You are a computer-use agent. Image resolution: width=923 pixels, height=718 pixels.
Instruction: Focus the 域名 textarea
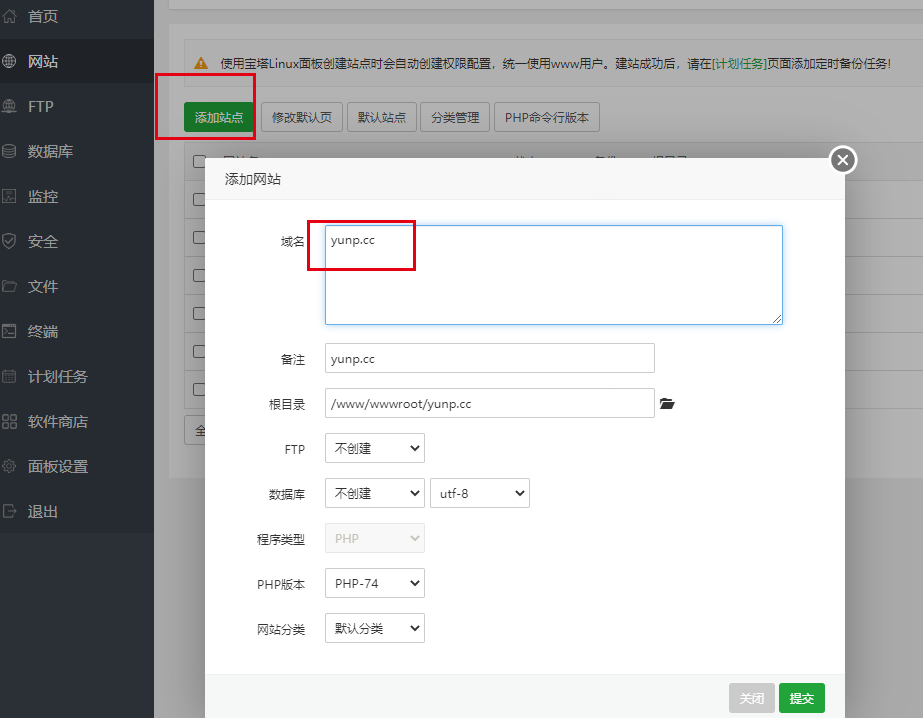554,275
